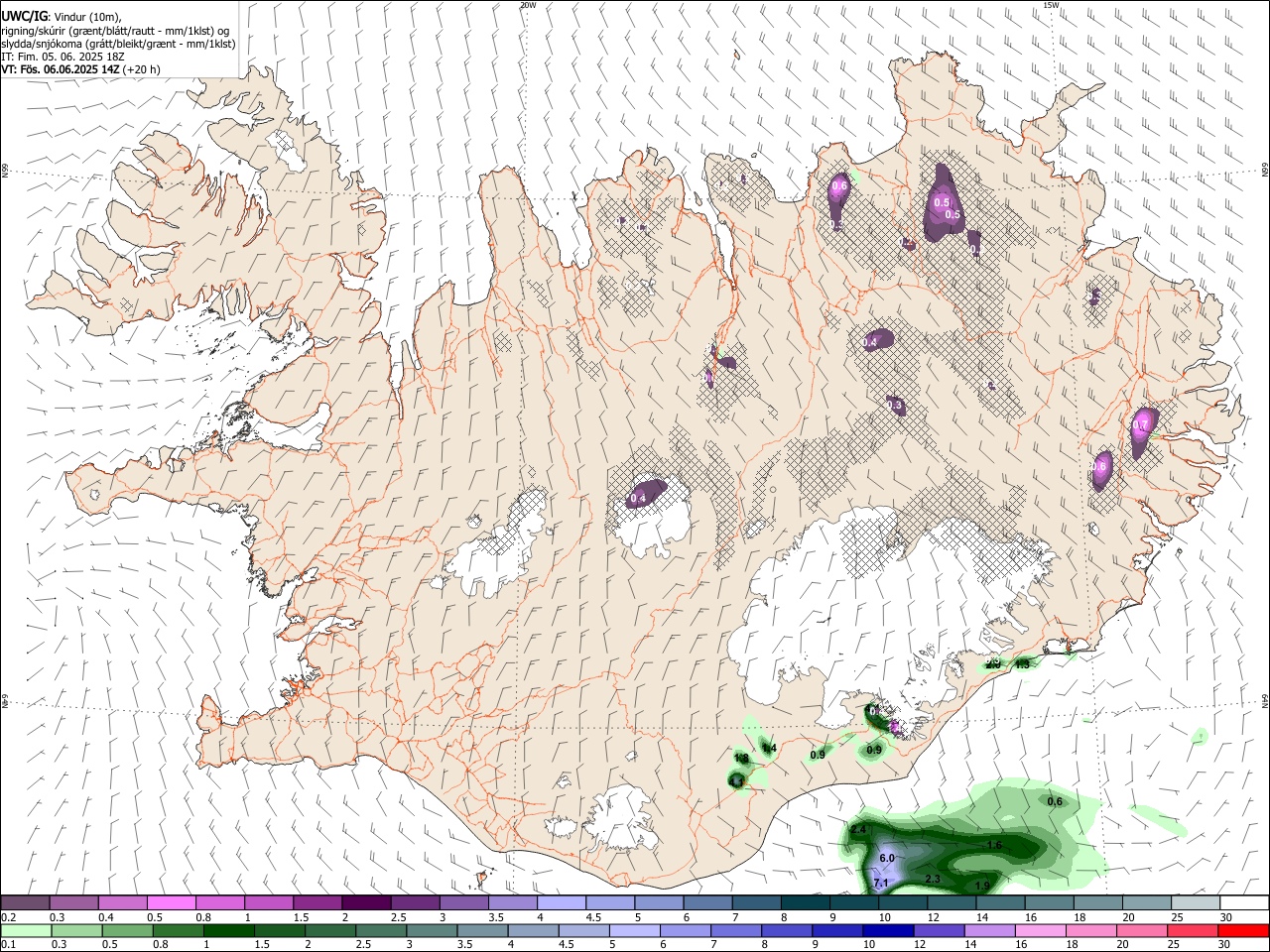Click the dark blue rain swatch above lower '10'
Viewport: 1270px width, 952px height.
[x=887, y=931]
